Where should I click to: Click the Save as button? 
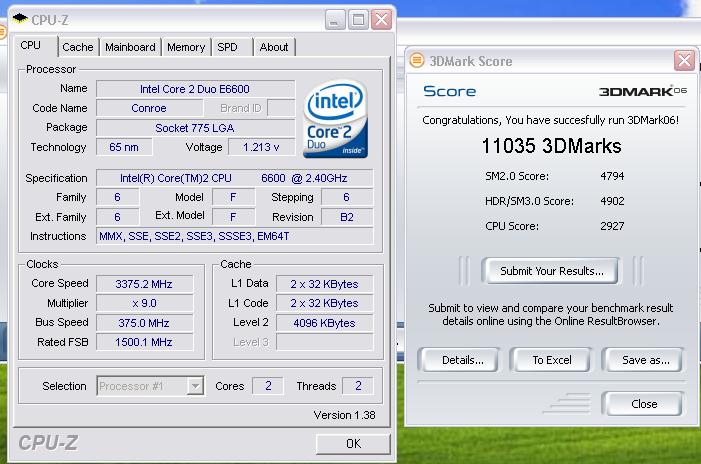643,360
